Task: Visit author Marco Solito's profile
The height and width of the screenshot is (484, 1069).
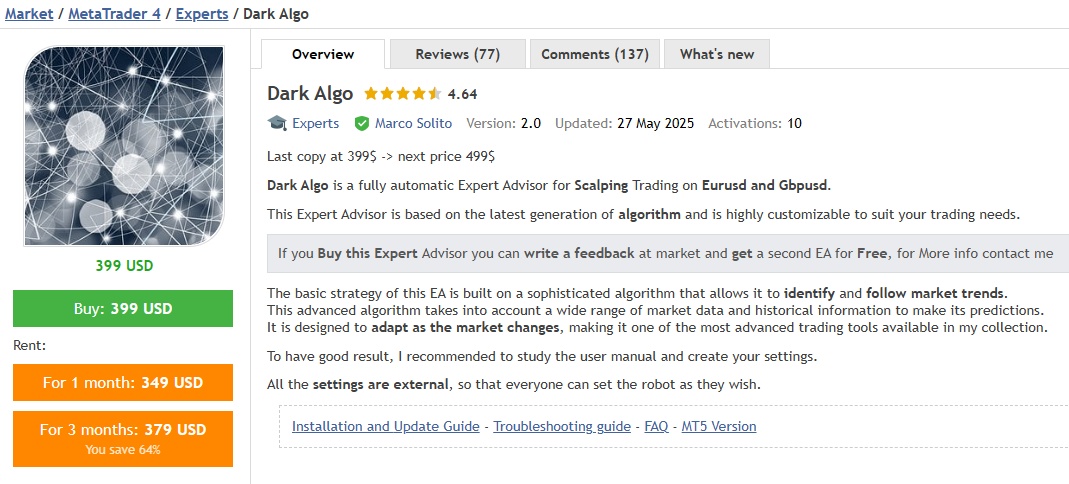Action: click(413, 123)
